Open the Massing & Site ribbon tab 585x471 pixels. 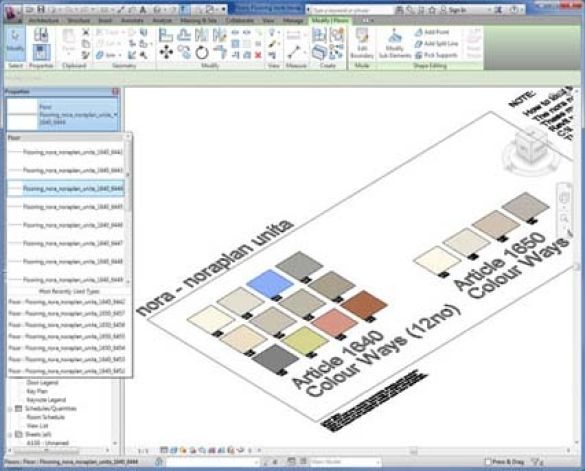click(198, 21)
